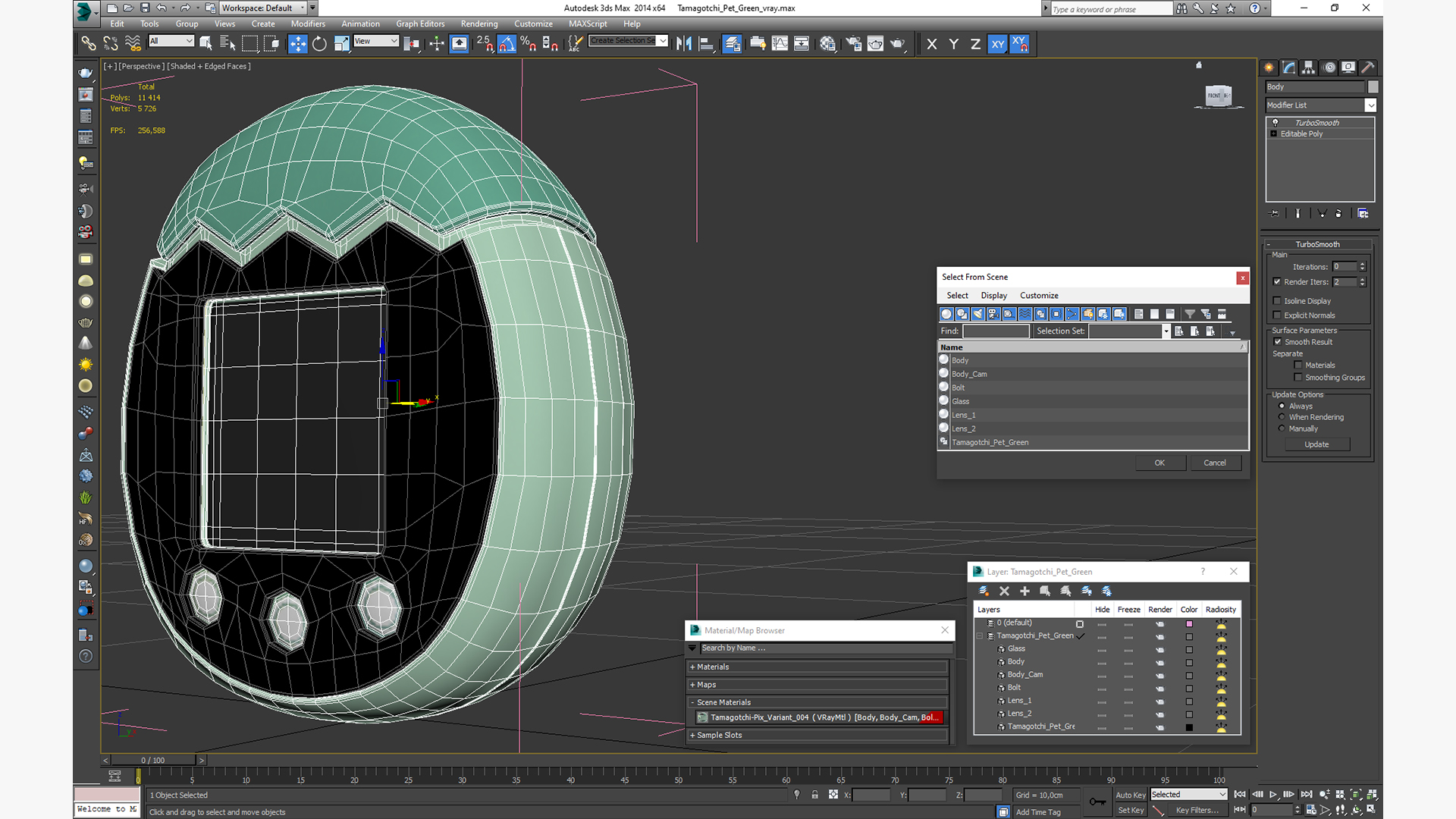
Task: Click OK in Select From Scene dialog
Action: pos(1159,463)
